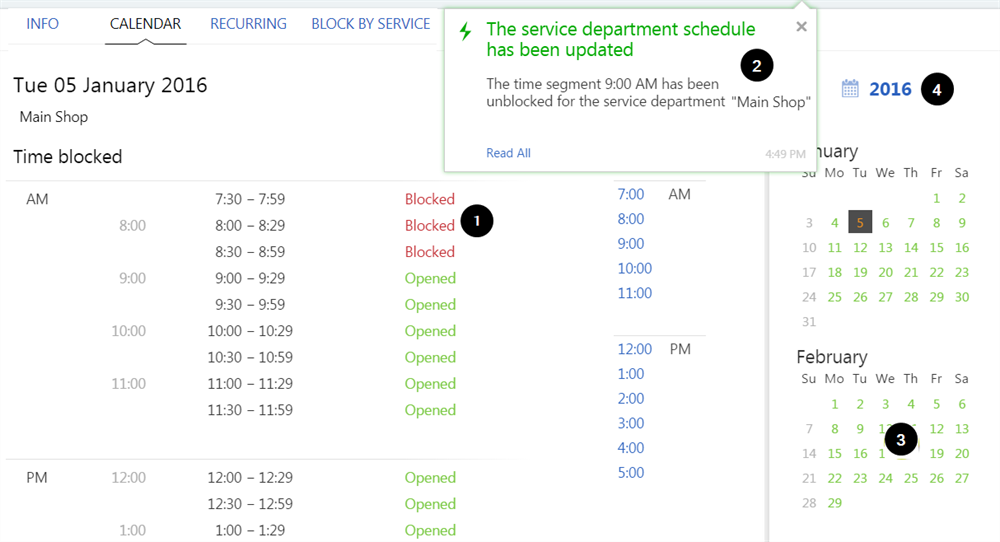1000x542 pixels.
Task: Toggle the 7:30 – 7:59 Blocked status
Action: click(x=430, y=199)
